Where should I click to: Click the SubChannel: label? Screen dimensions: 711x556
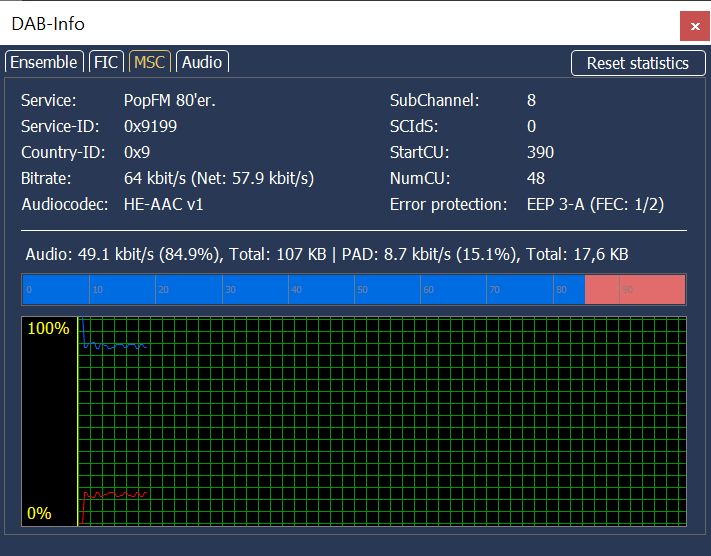pyautogui.click(x=434, y=100)
